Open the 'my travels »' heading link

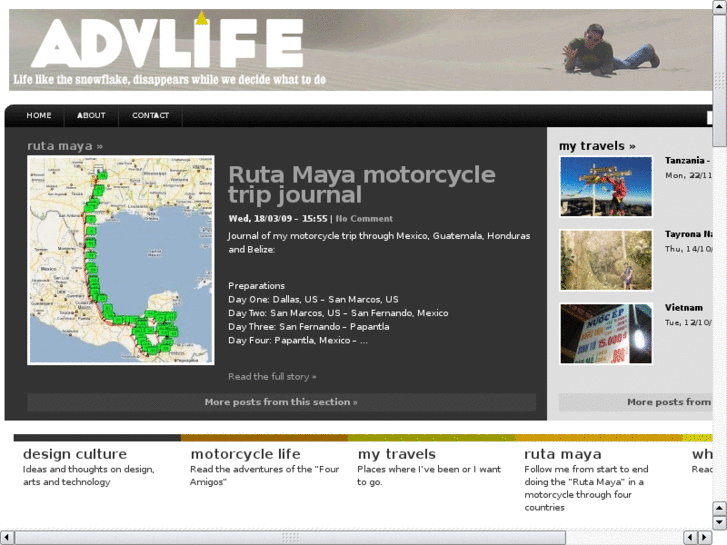click(597, 146)
